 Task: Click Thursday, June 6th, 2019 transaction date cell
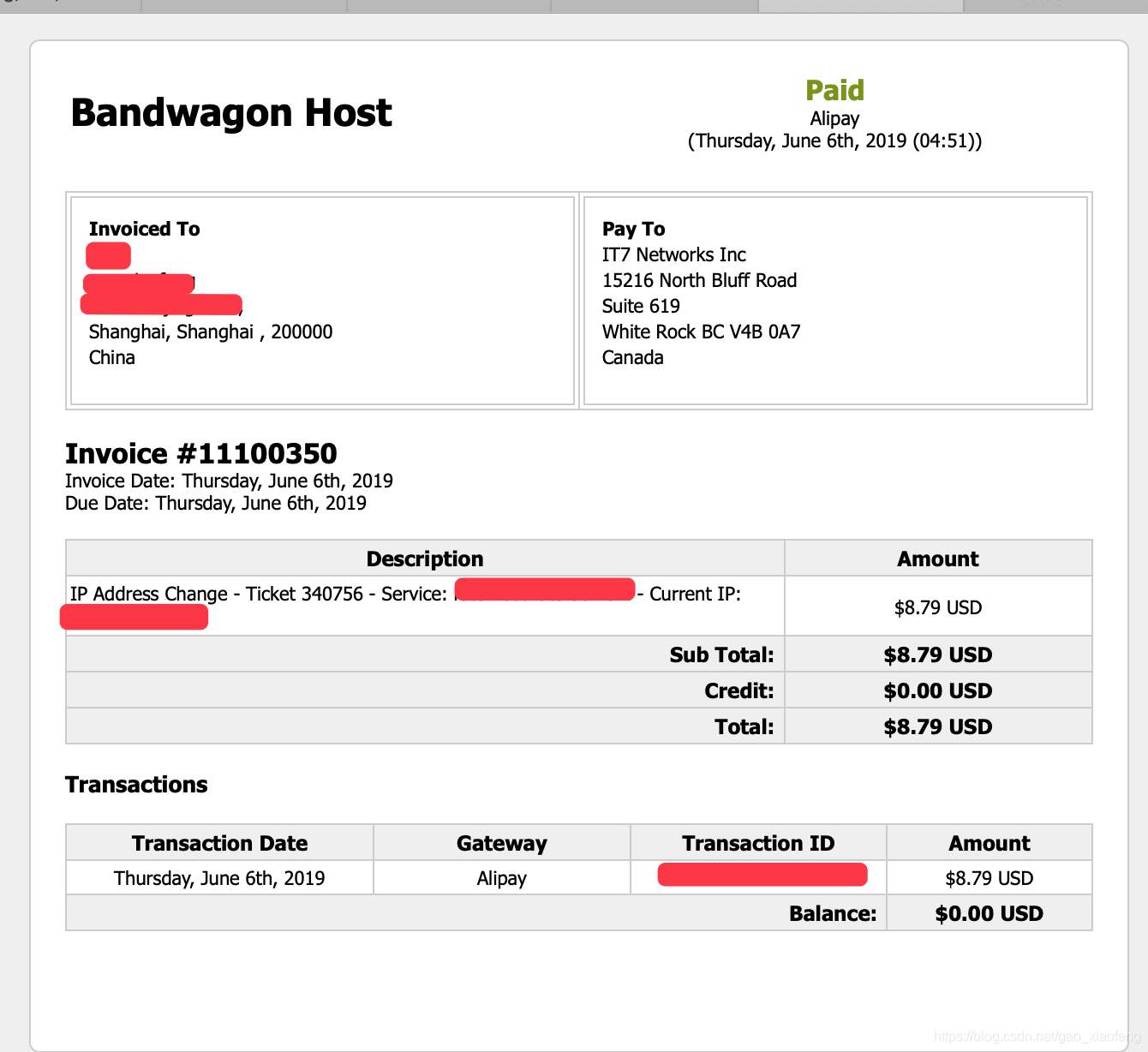pos(219,878)
